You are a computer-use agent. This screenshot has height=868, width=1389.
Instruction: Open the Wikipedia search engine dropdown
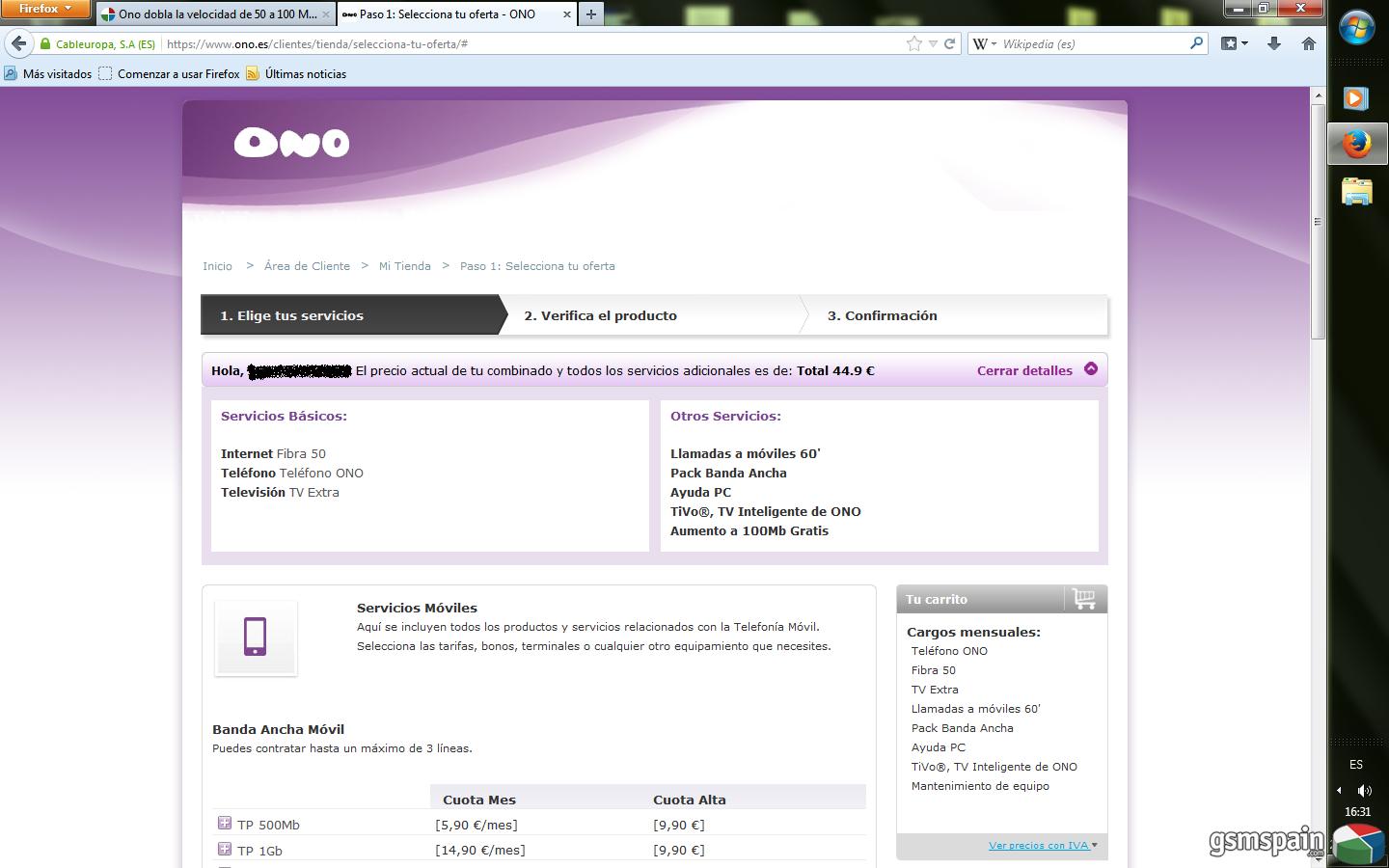985,43
